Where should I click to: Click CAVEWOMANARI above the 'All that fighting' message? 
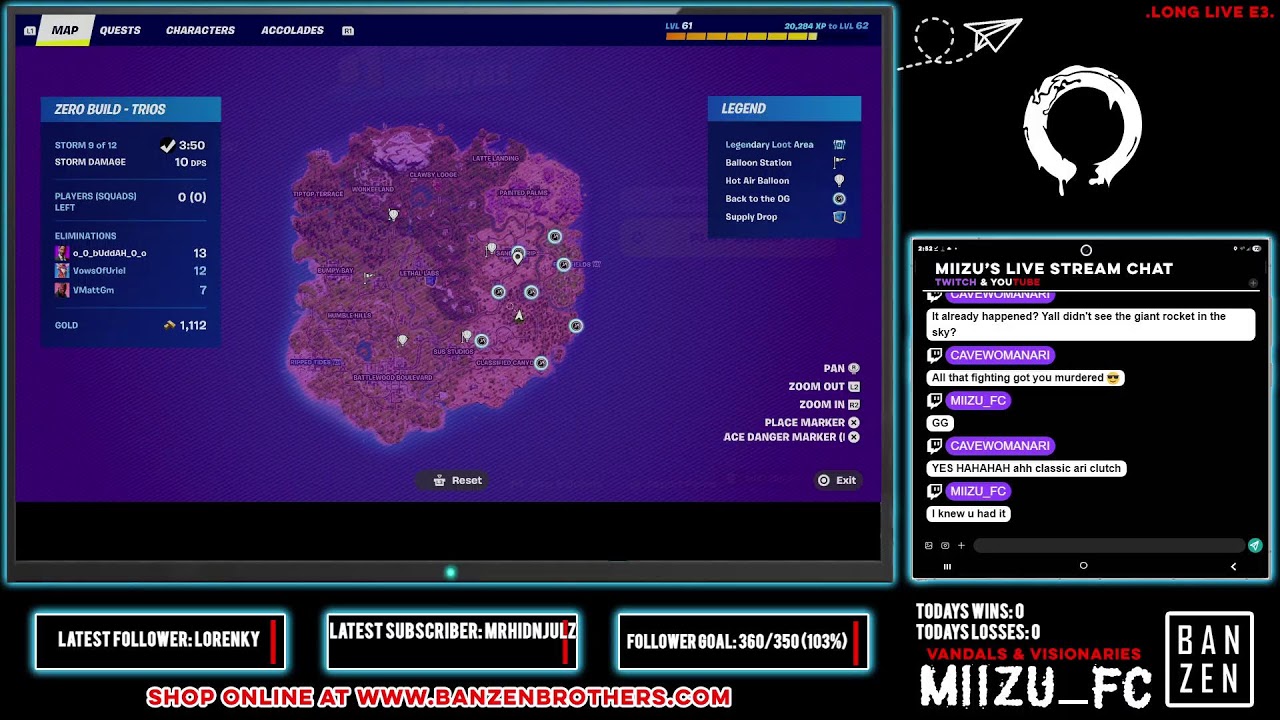click(x=1000, y=355)
